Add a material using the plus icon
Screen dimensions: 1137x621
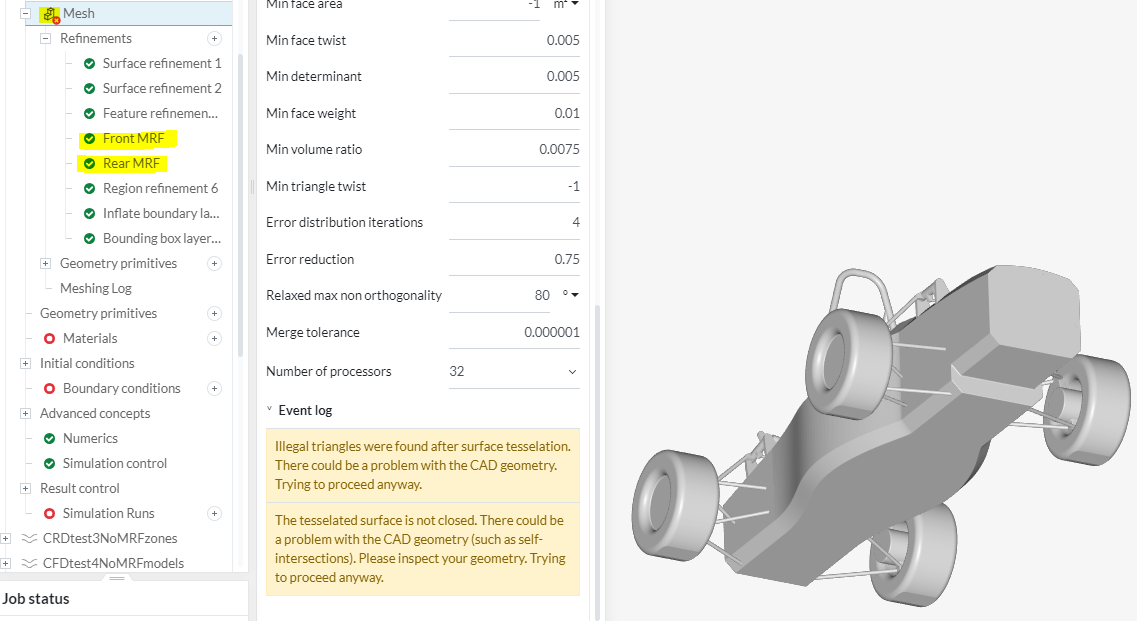point(214,339)
